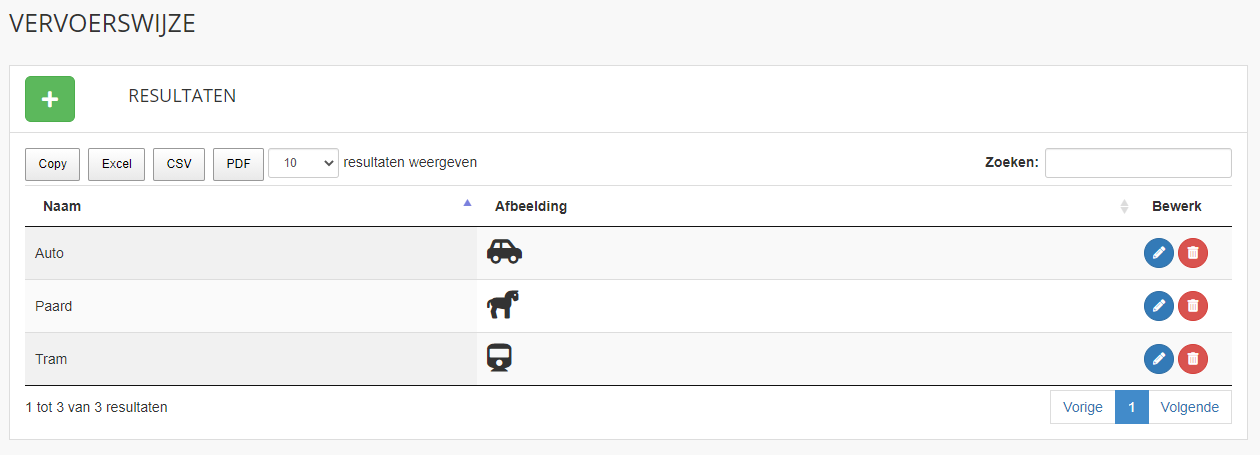Screen dimensions: 1260x455
Task: Edit the Auto row with pencil icon
Action: click(x=1159, y=253)
